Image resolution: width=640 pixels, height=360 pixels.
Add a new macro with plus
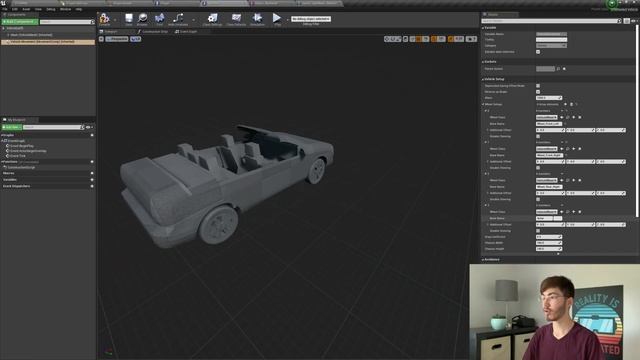pos(92,173)
